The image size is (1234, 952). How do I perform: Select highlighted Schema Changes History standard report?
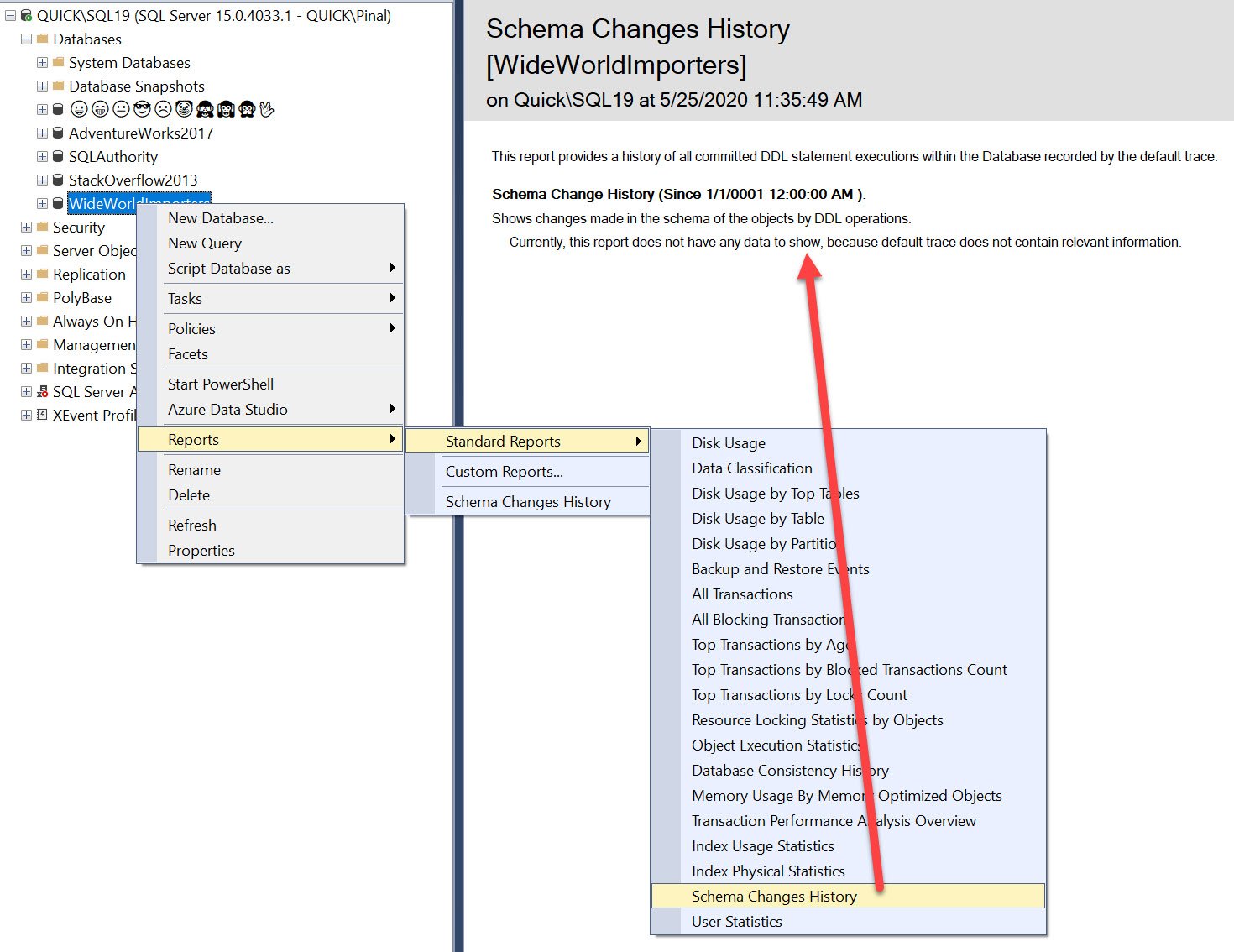point(848,897)
